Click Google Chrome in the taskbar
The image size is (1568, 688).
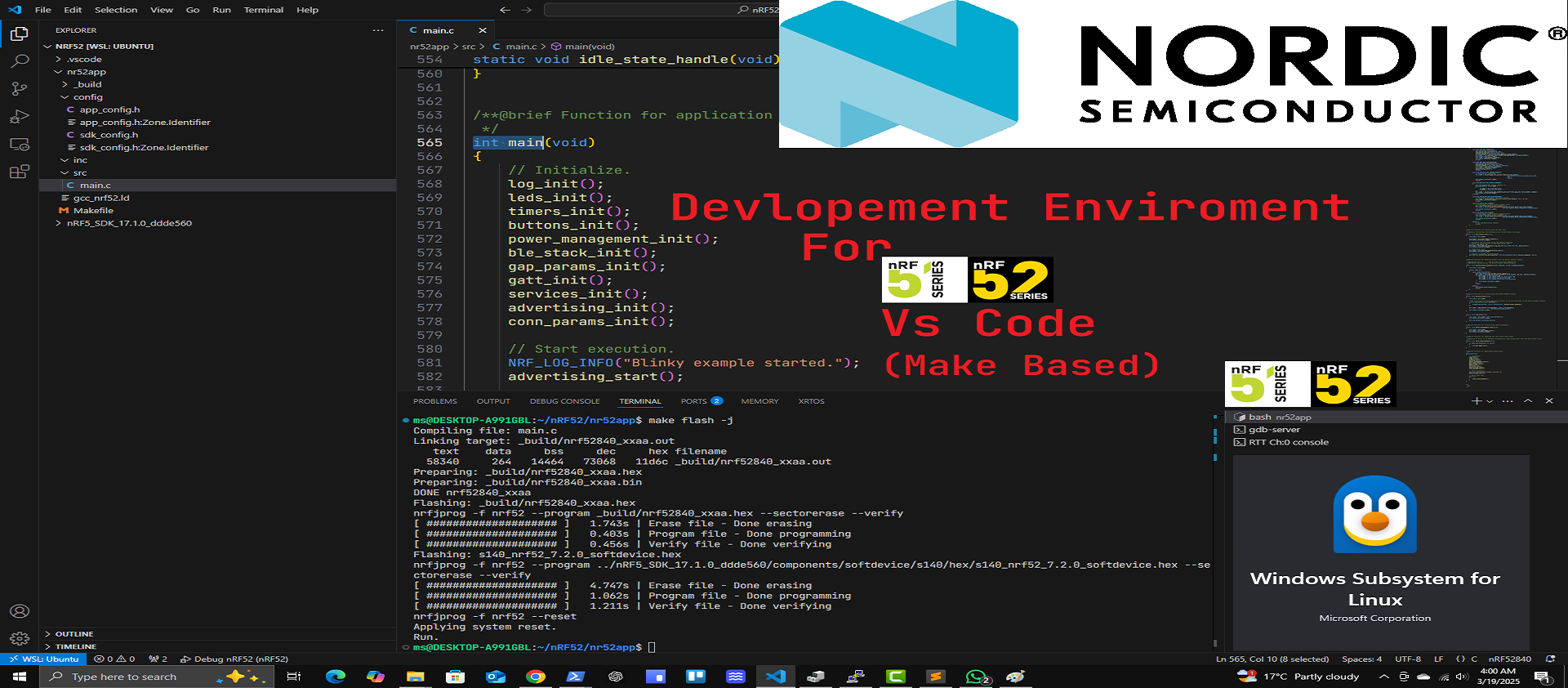(536, 677)
